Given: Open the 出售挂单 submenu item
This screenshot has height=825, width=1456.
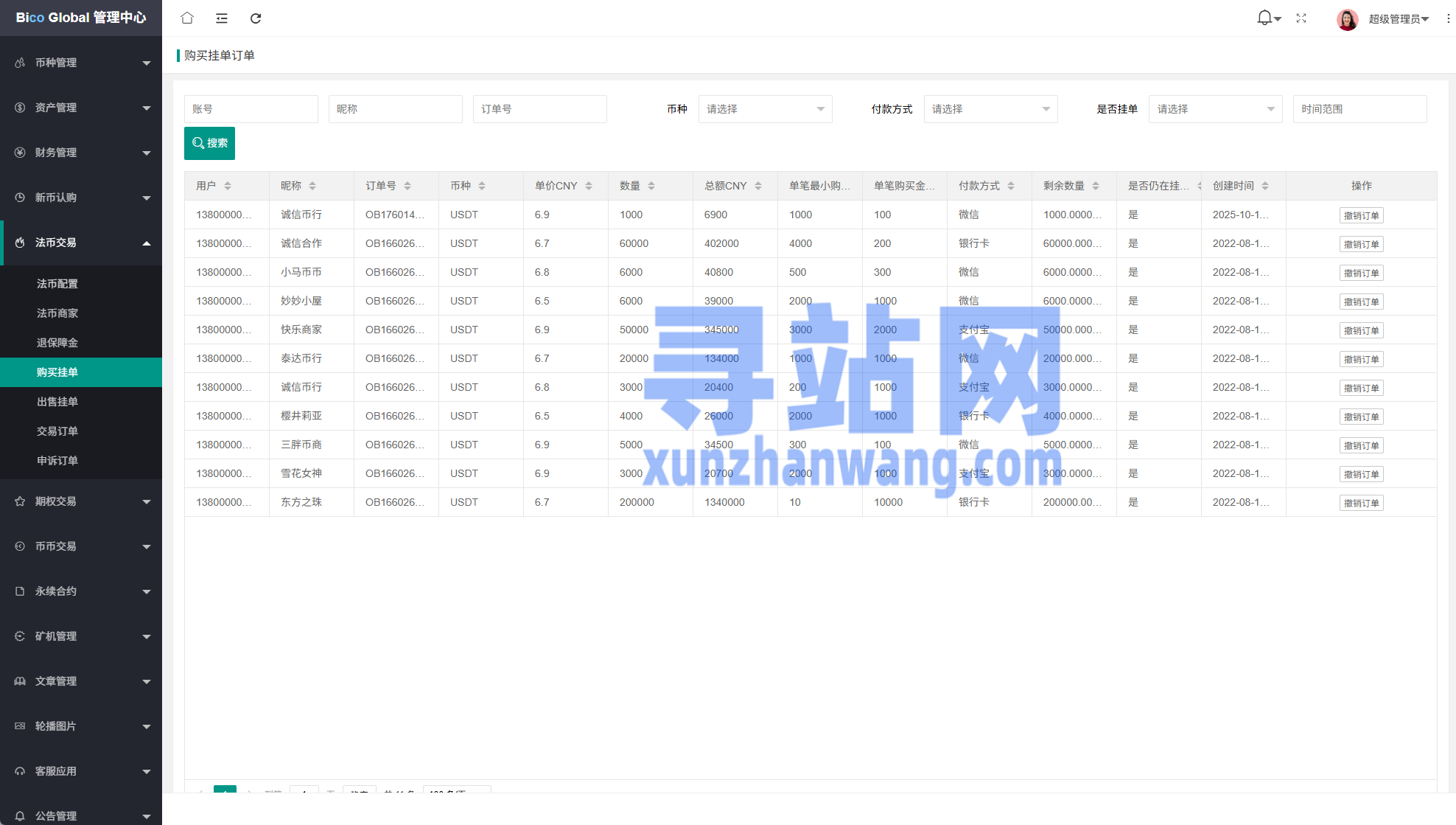Looking at the screenshot, I should coord(57,402).
